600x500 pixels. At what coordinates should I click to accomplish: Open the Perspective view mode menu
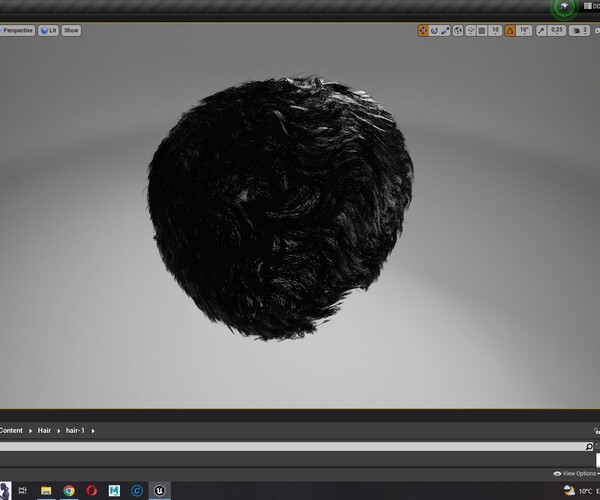tap(18, 31)
